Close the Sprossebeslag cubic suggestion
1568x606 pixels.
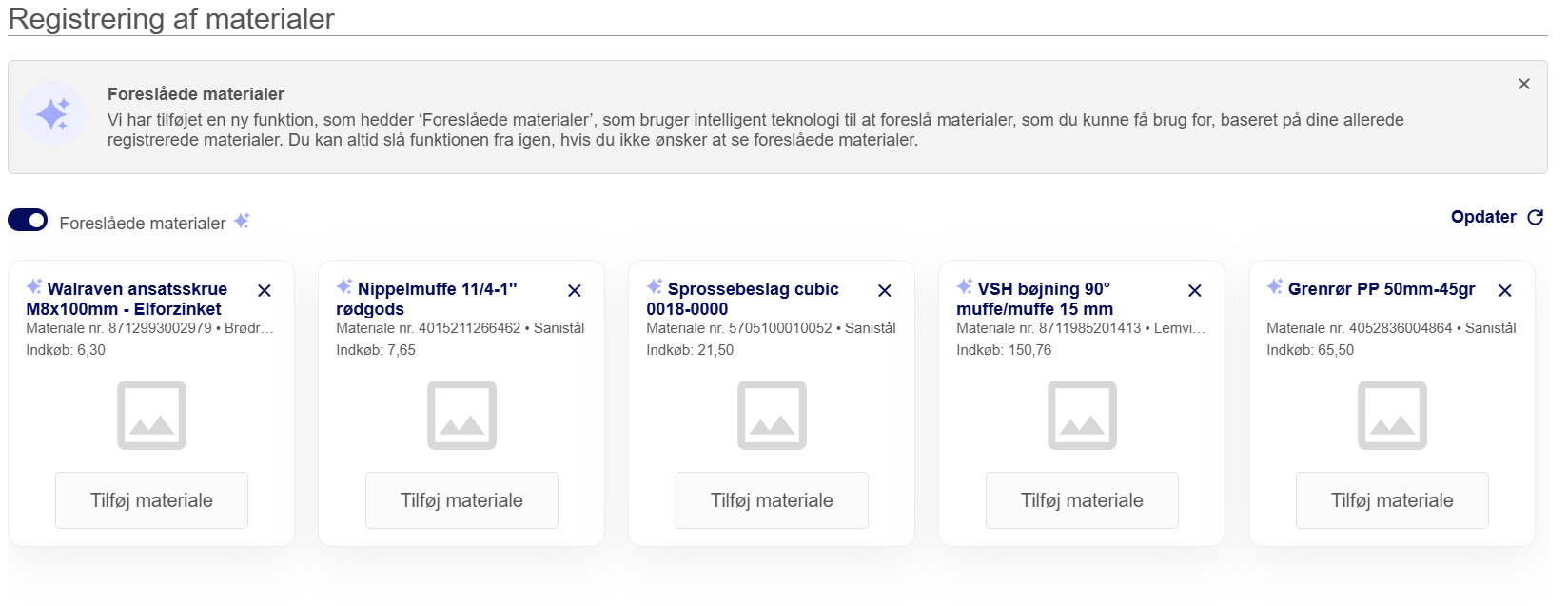(885, 290)
